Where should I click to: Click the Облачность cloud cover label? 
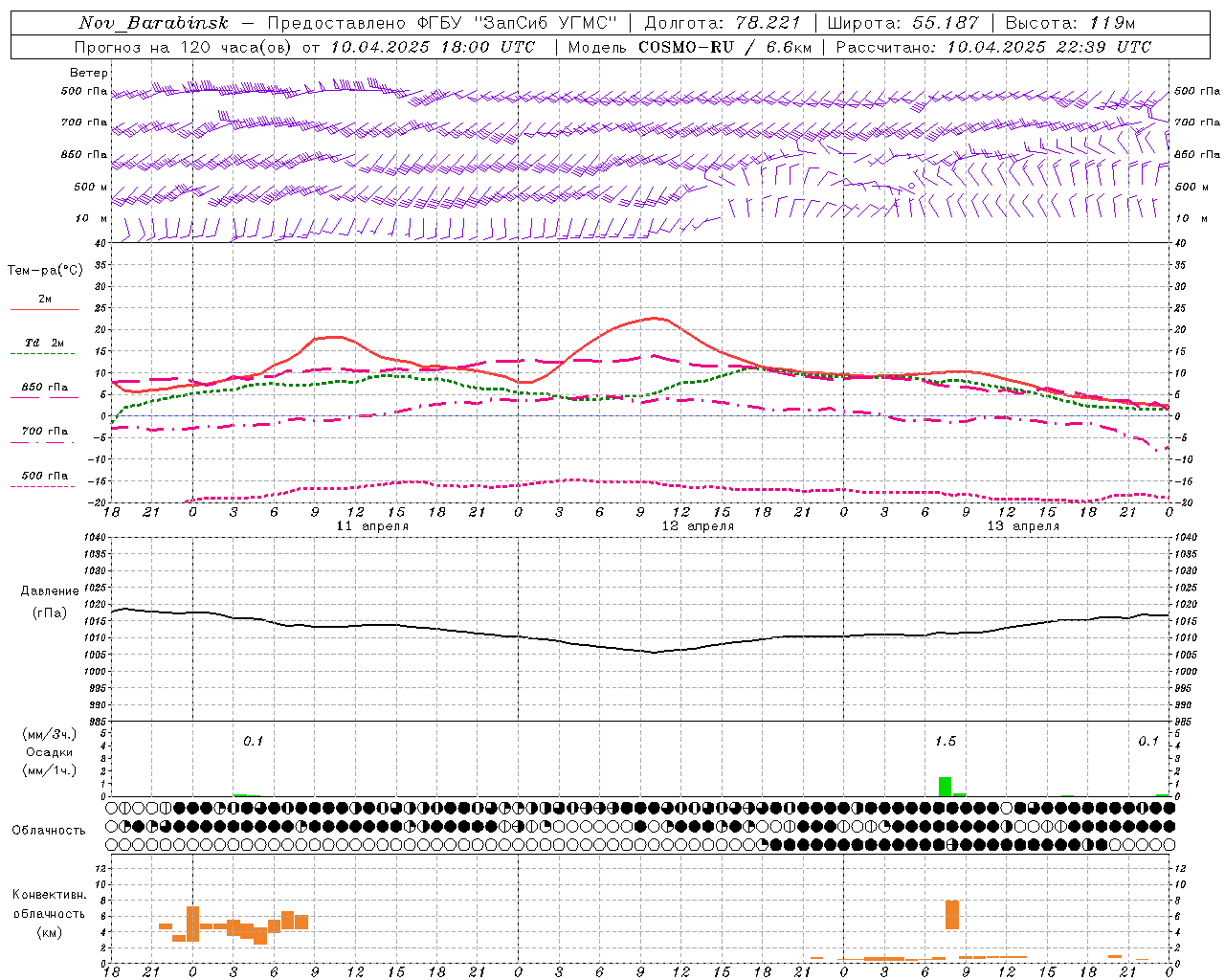point(49,831)
